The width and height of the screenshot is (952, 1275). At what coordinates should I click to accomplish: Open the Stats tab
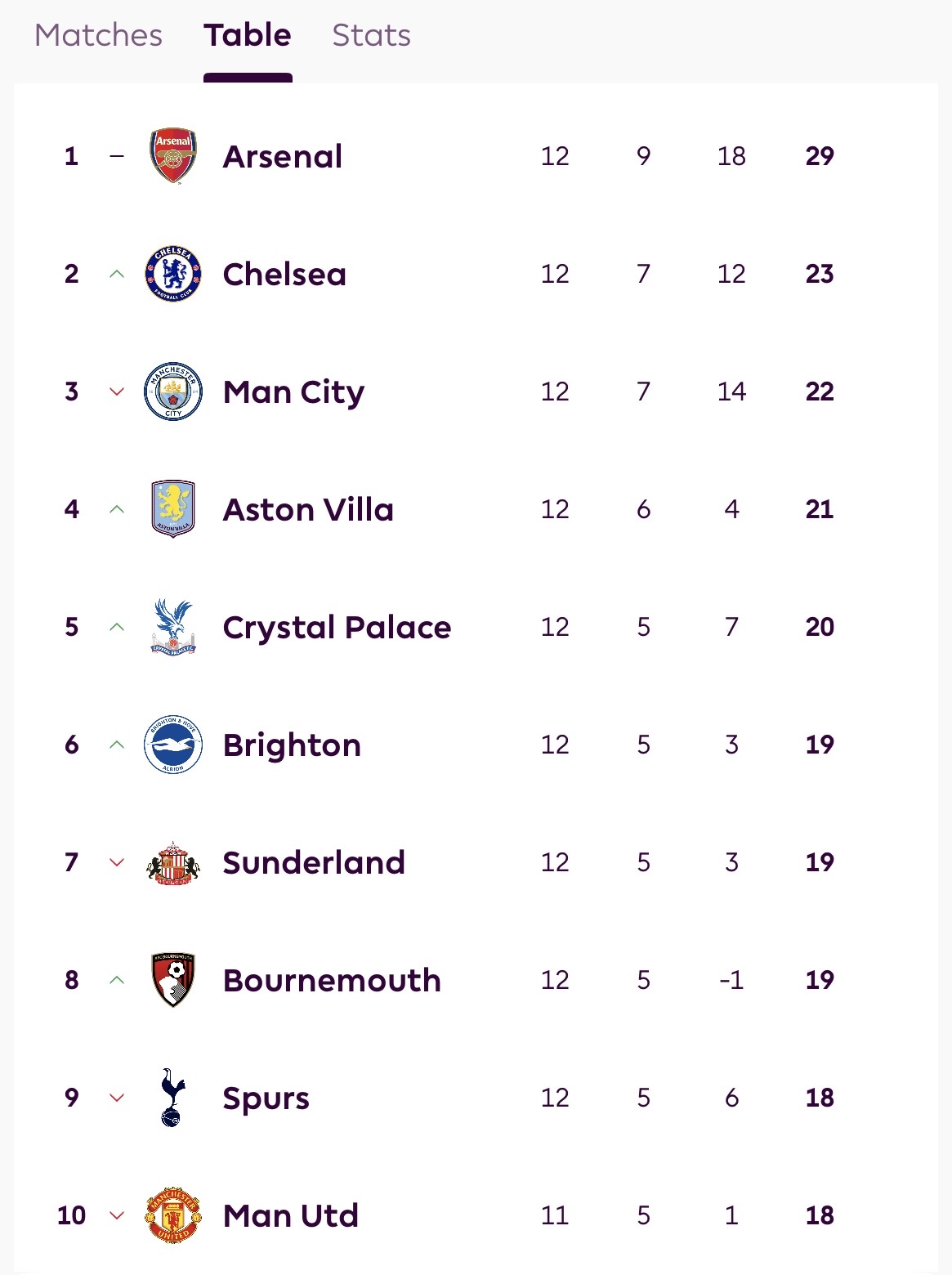371,35
